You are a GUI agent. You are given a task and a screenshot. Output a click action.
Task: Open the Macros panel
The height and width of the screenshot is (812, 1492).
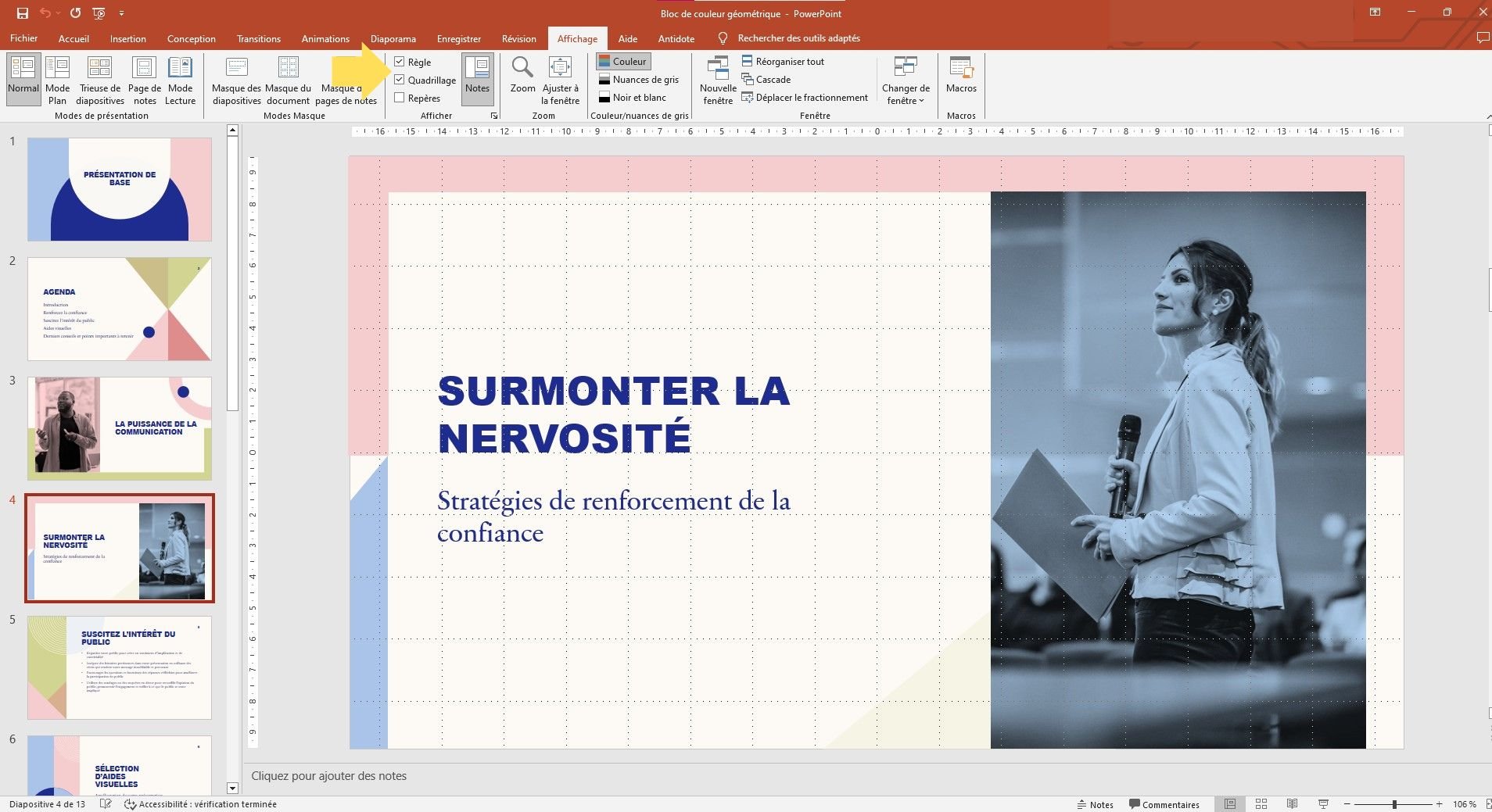point(961,78)
